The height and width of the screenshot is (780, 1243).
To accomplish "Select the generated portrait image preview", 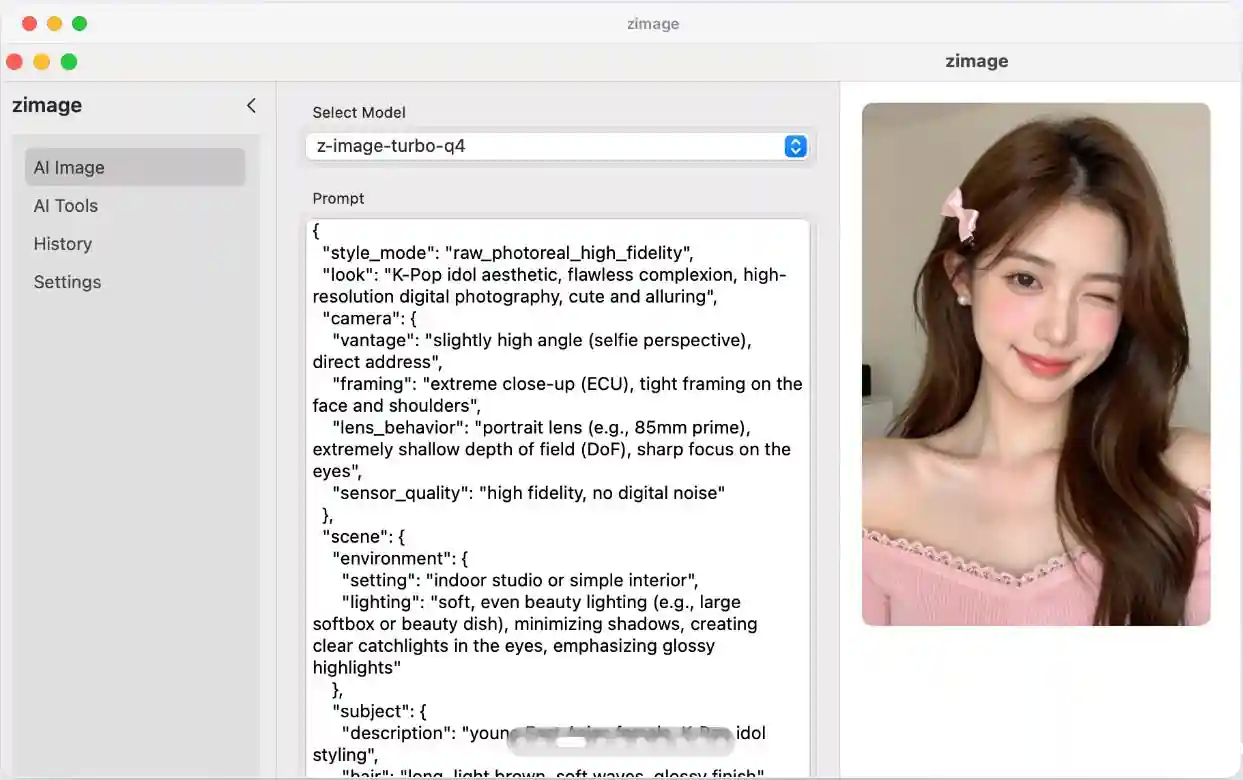I will (x=1036, y=364).
